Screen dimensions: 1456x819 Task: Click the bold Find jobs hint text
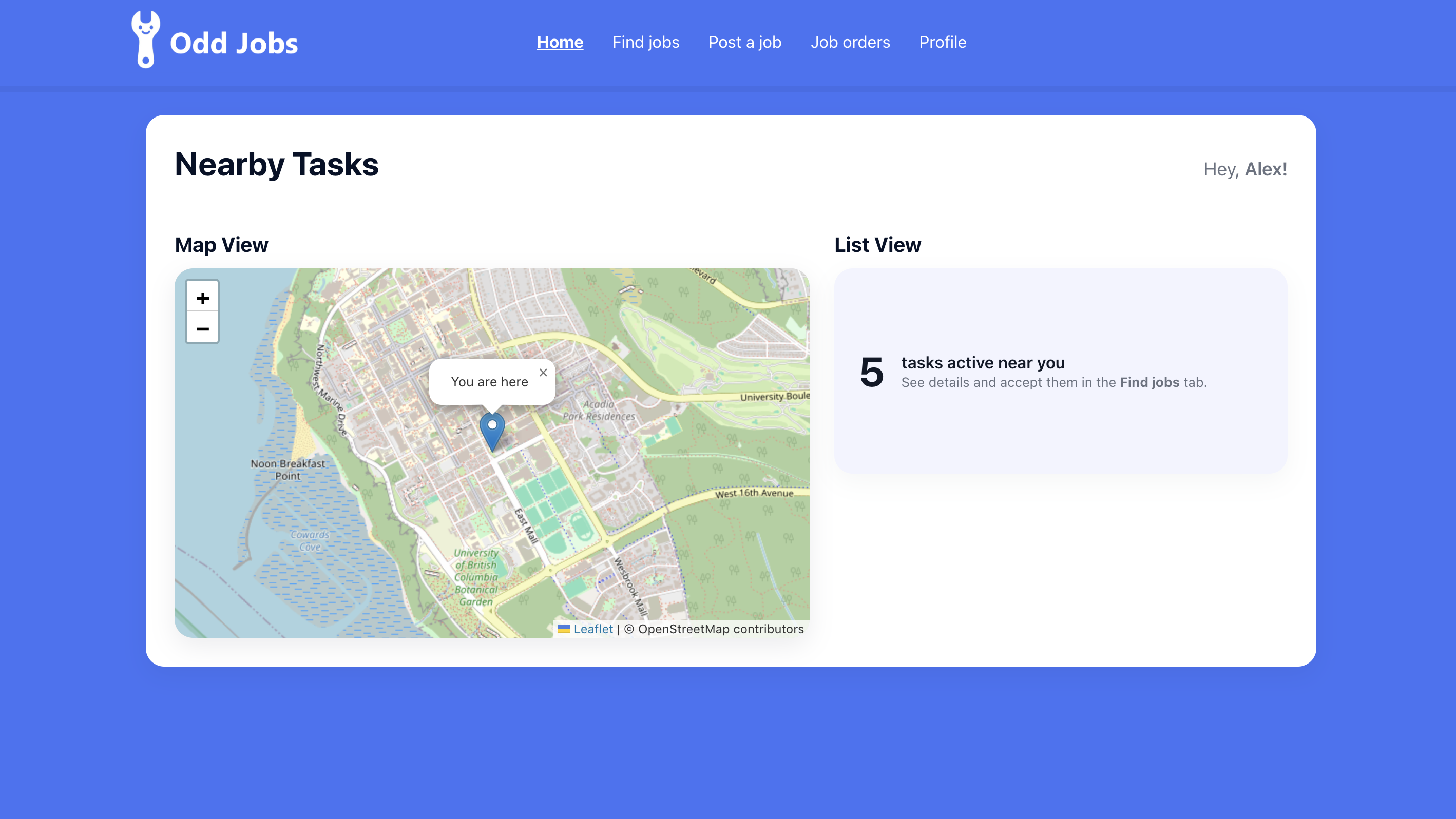click(1149, 382)
